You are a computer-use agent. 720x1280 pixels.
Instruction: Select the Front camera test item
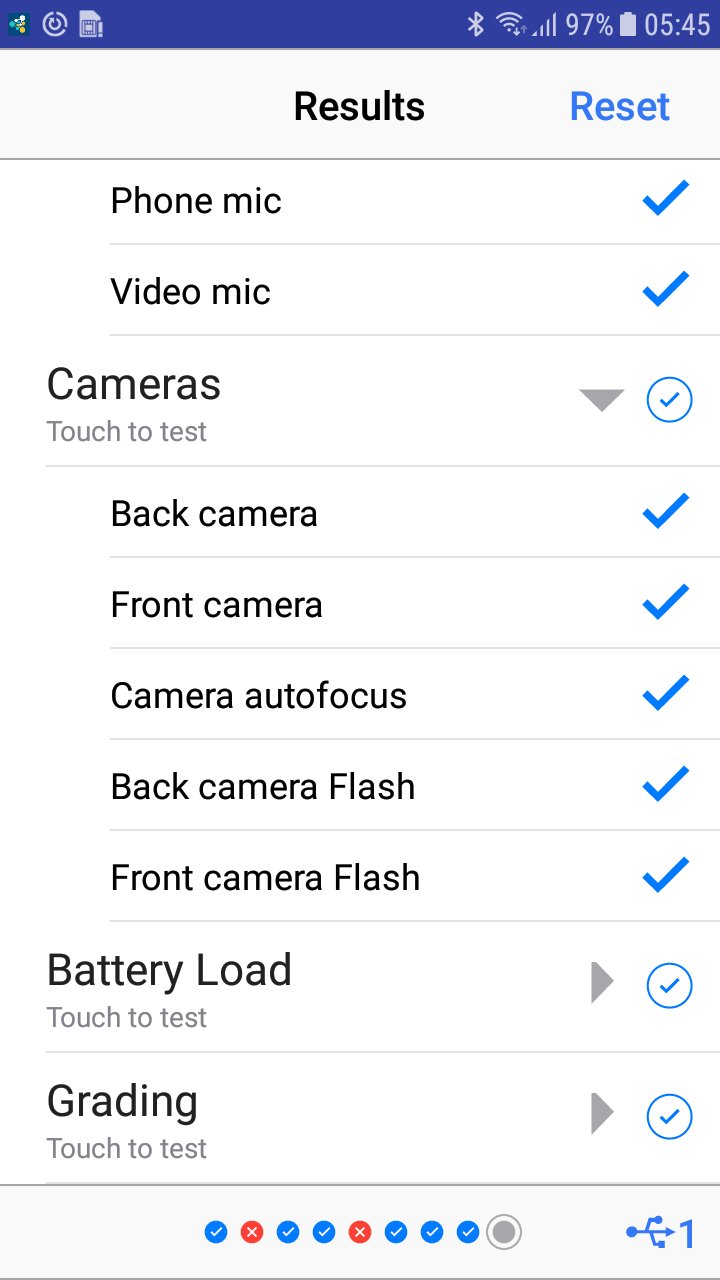pyautogui.click(x=217, y=605)
